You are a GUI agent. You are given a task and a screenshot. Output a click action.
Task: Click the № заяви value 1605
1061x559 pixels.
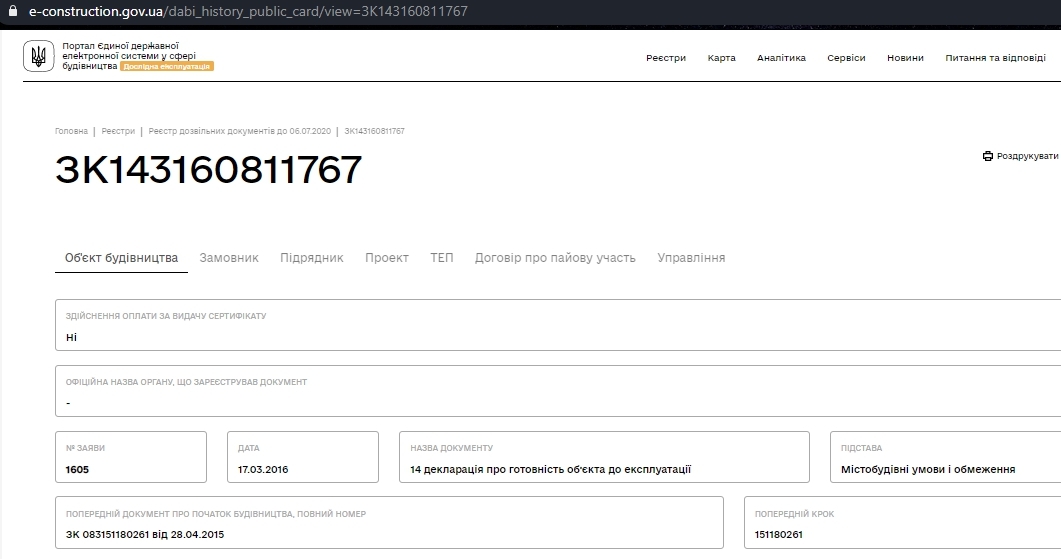[77, 470]
